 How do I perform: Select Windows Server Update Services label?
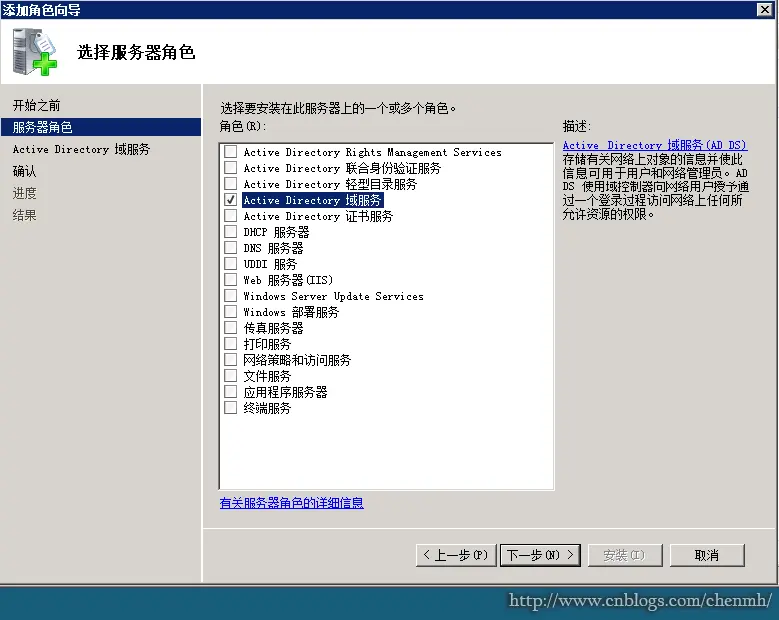coord(333,296)
